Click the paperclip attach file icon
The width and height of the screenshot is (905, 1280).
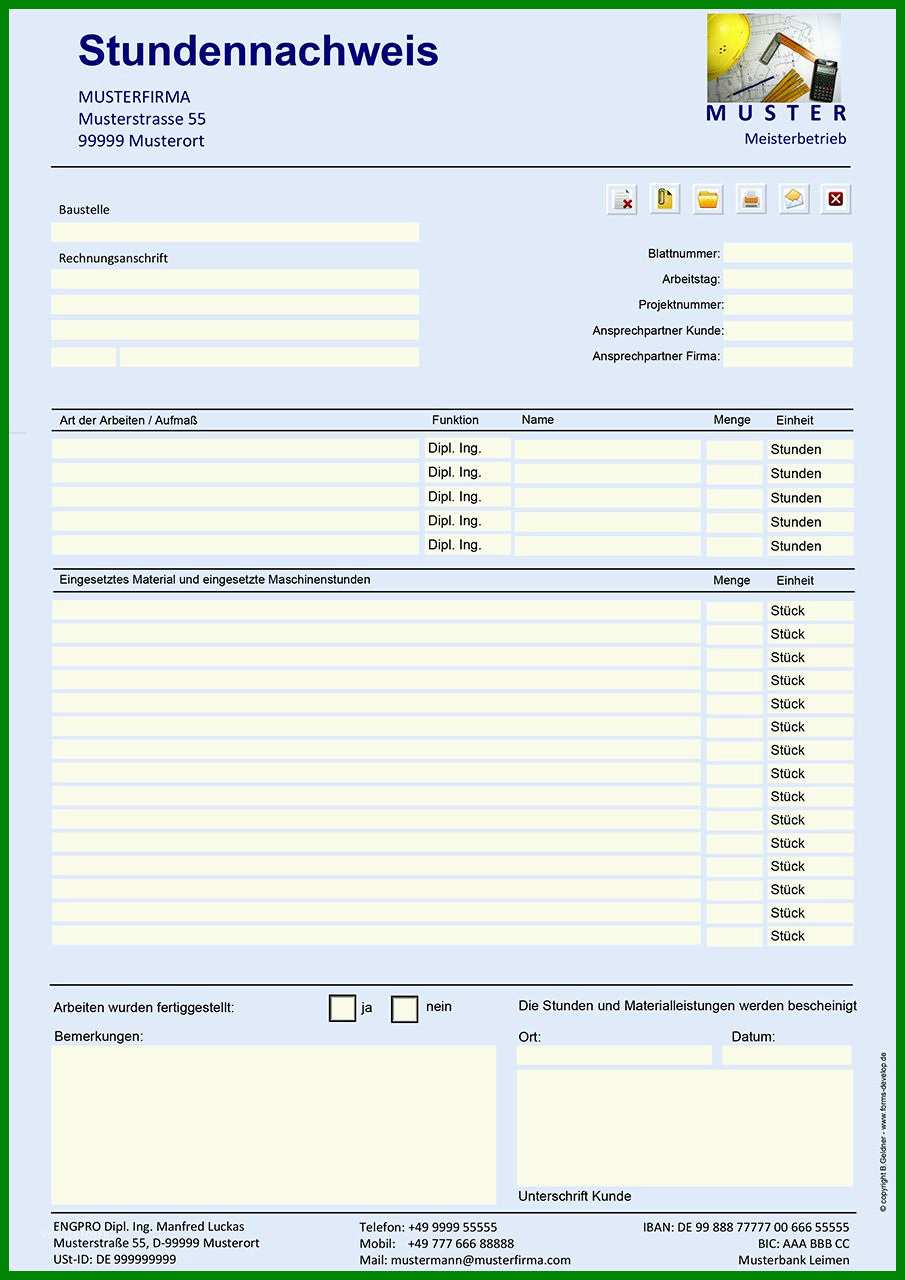coord(665,199)
